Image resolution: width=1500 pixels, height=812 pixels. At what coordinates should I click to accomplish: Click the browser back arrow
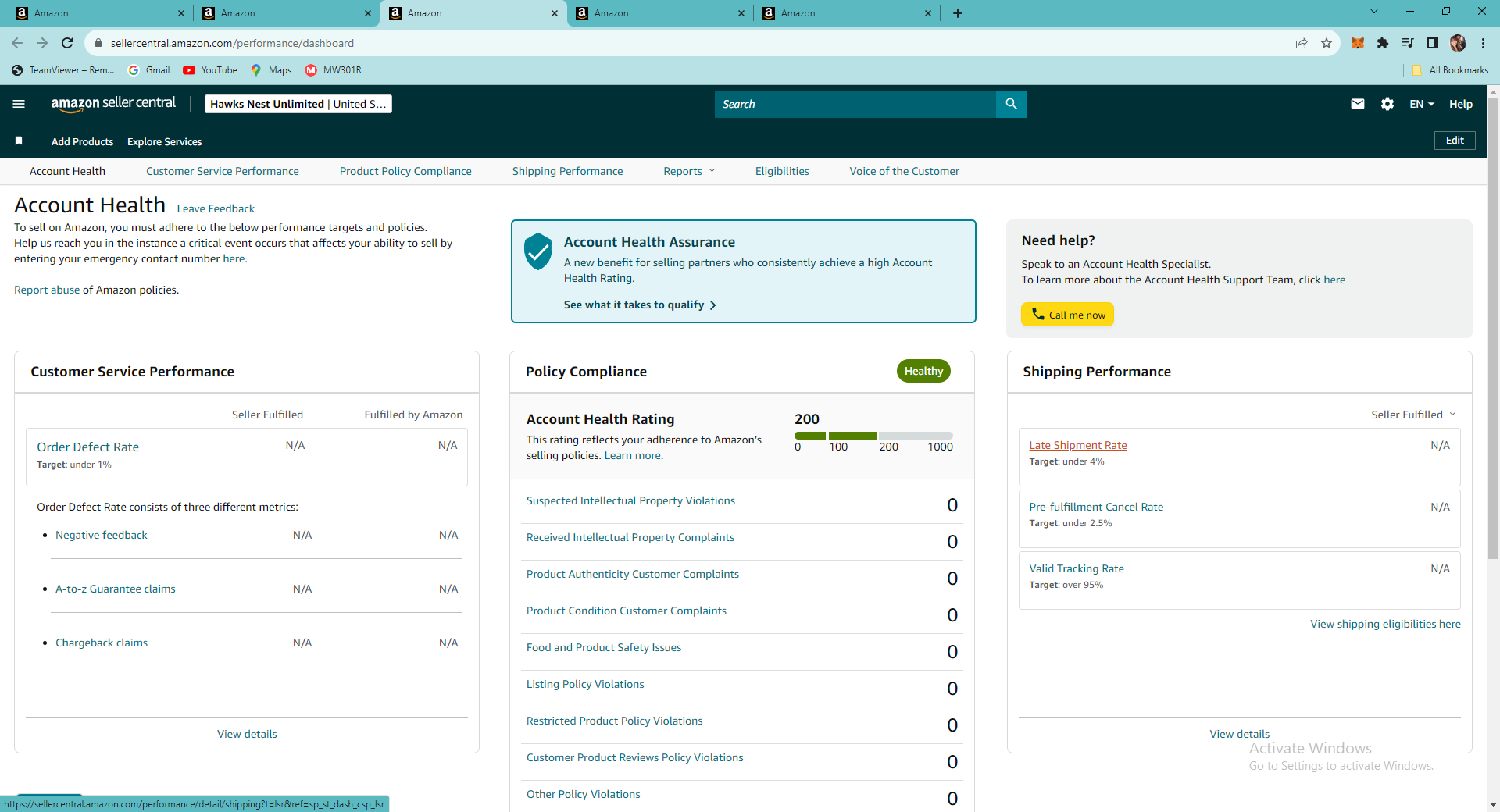tap(17, 43)
